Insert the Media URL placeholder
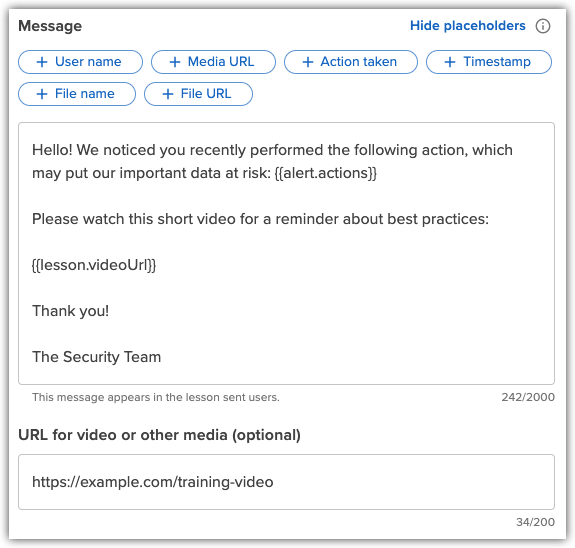The width and height of the screenshot is (575, 548). pos(213,62)
